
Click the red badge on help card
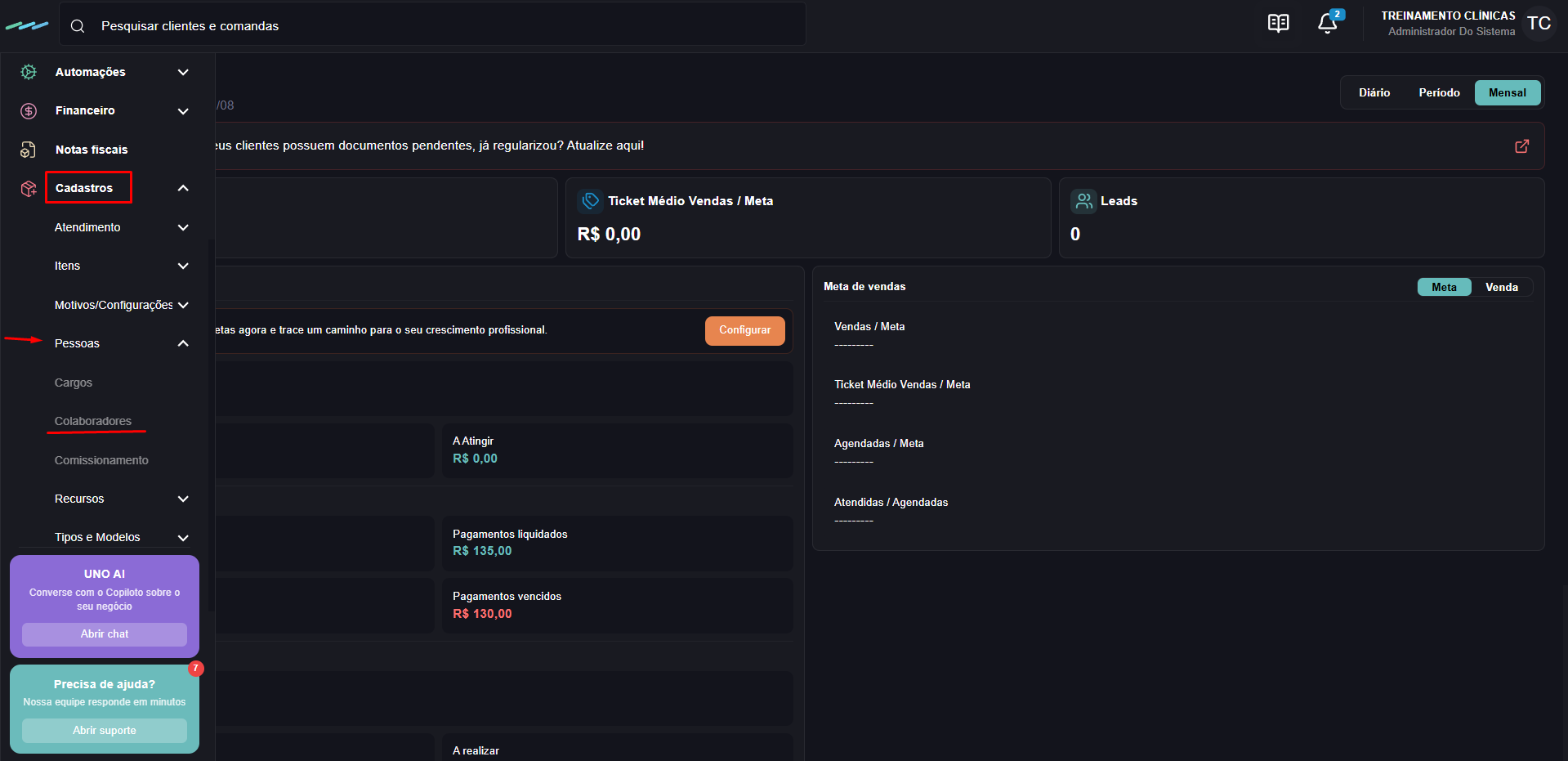click(x=196, y=668)
